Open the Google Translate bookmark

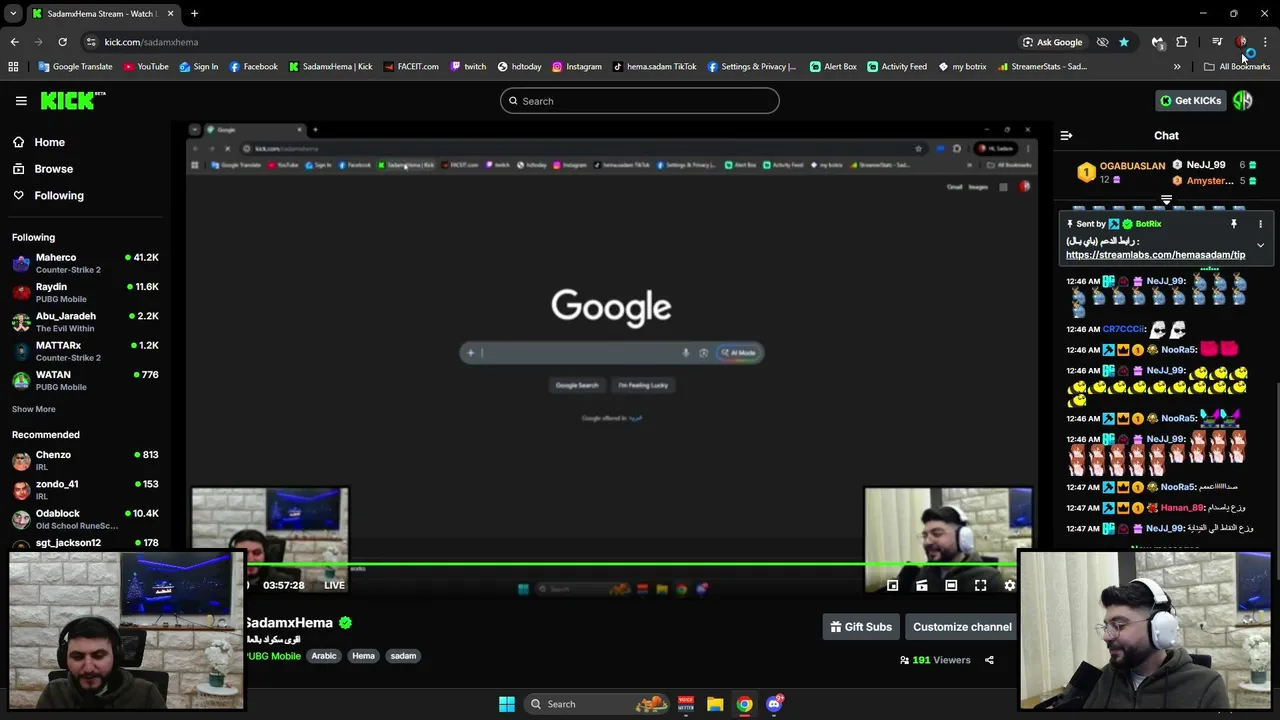point(75,67)
